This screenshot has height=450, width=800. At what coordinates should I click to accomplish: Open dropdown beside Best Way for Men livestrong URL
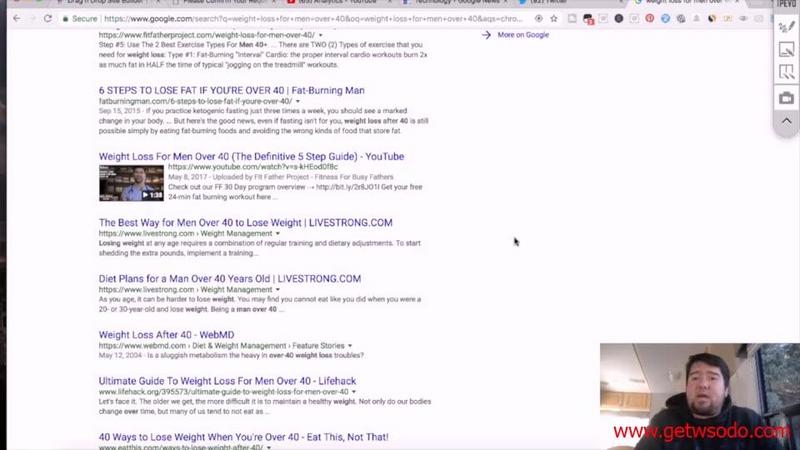point(278,234)
